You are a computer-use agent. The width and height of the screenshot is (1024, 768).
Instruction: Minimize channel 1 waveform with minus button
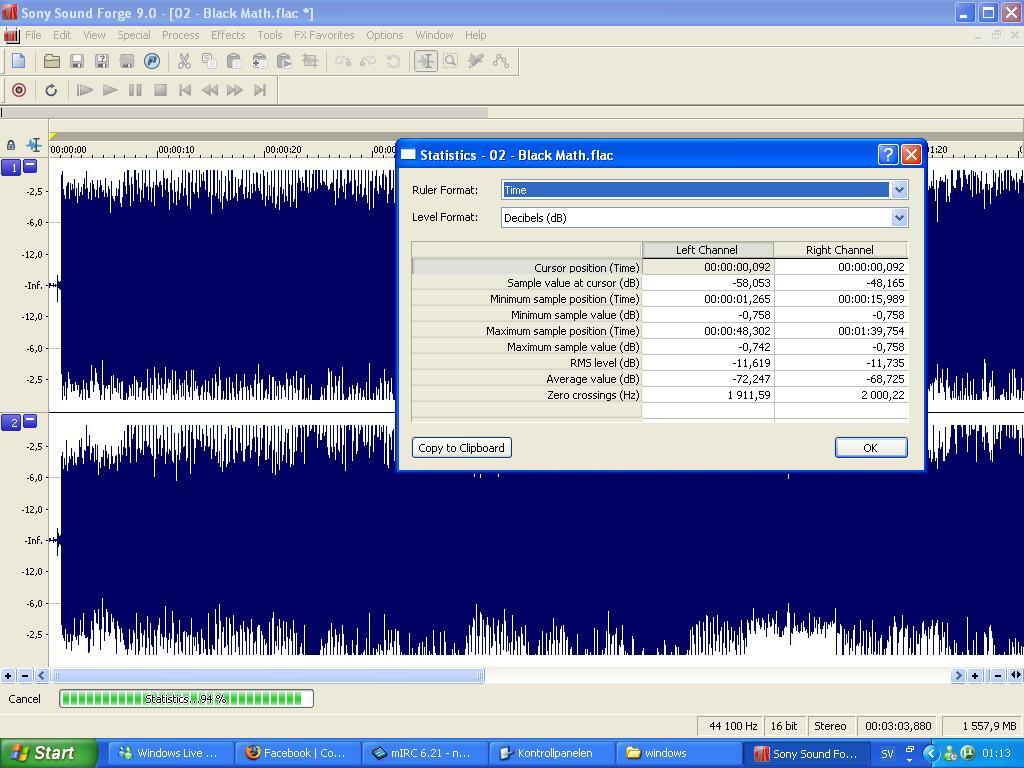pyautogui.click(x=30, y=166)
